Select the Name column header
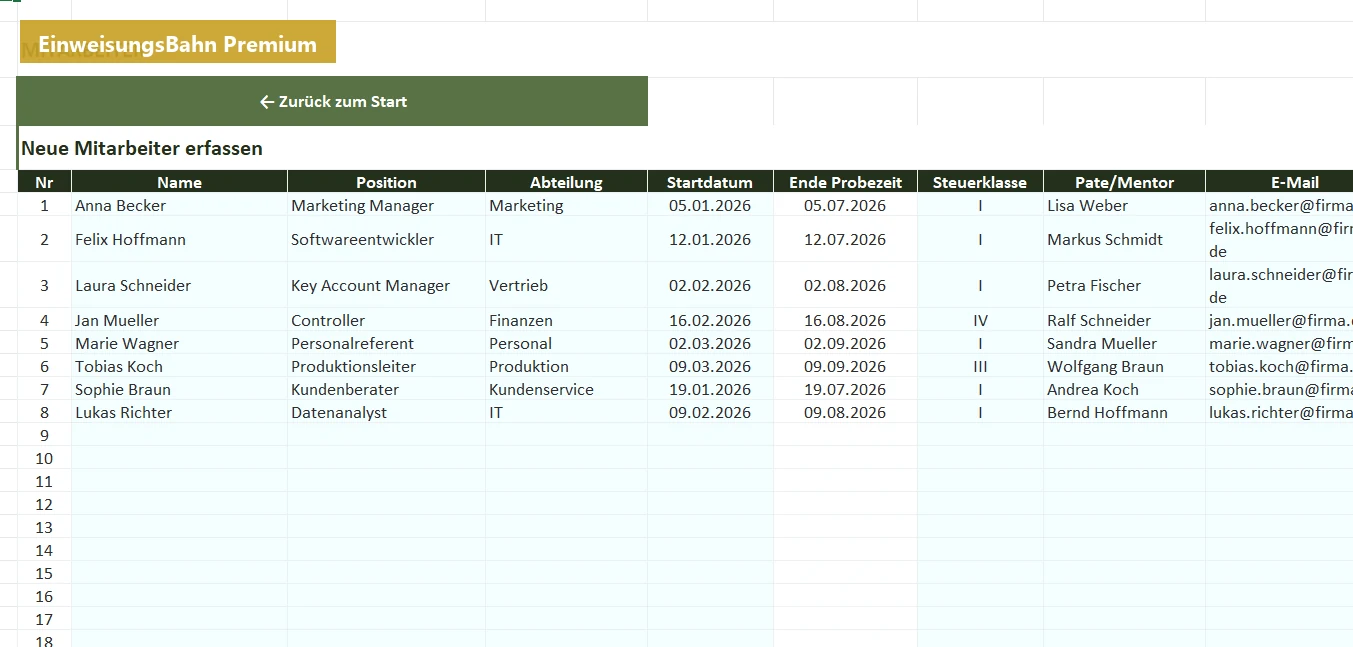This screenshot has height=647, width=1353. coord(179,182)
